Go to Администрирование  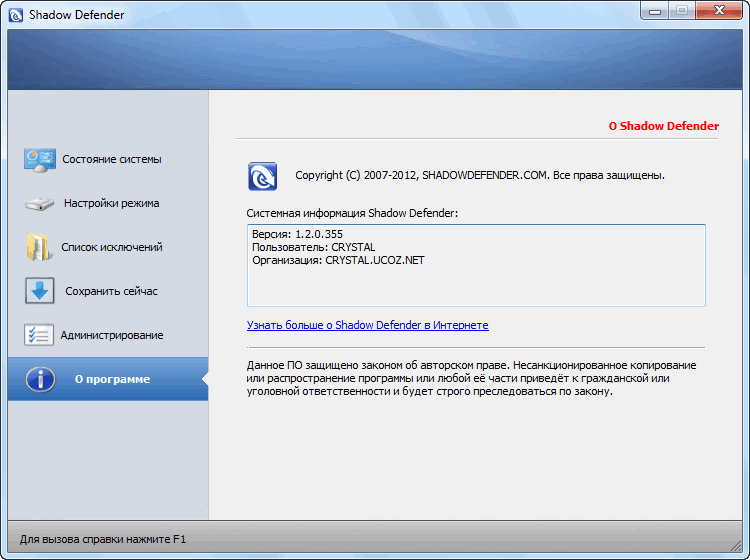click(x=108, y=335)
